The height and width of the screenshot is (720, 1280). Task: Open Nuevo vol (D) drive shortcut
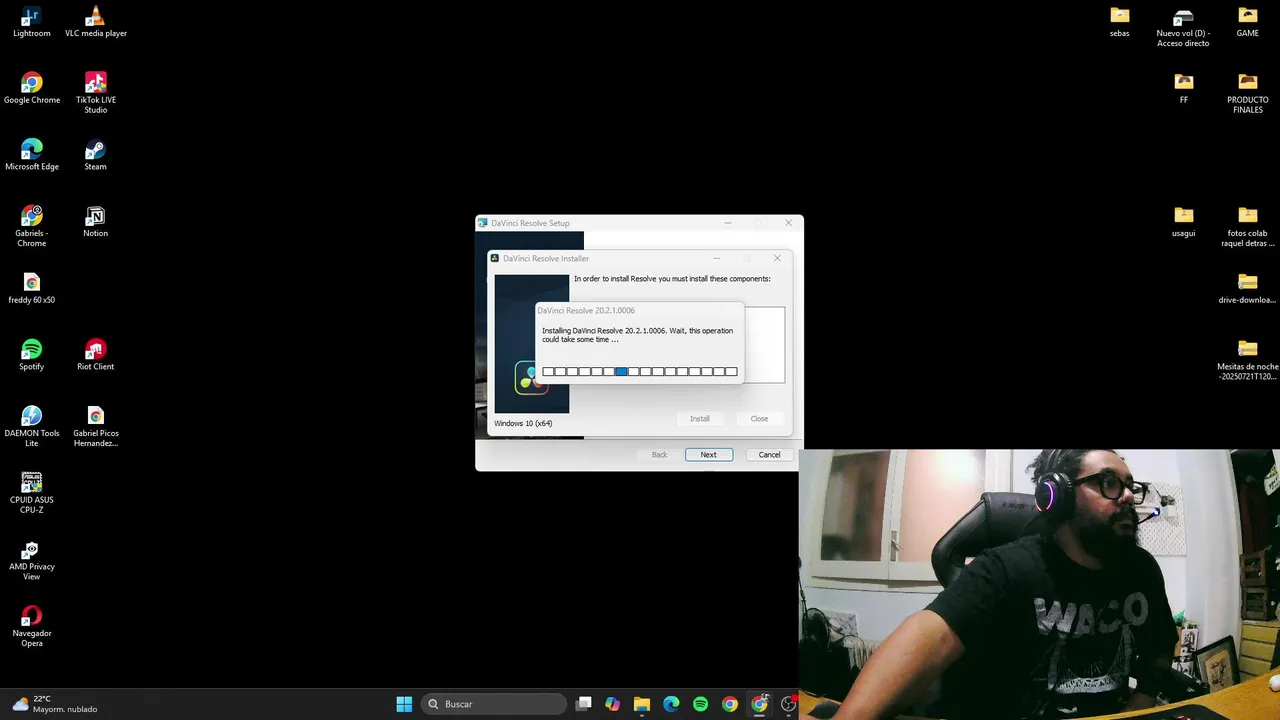tap(1183, 27)
